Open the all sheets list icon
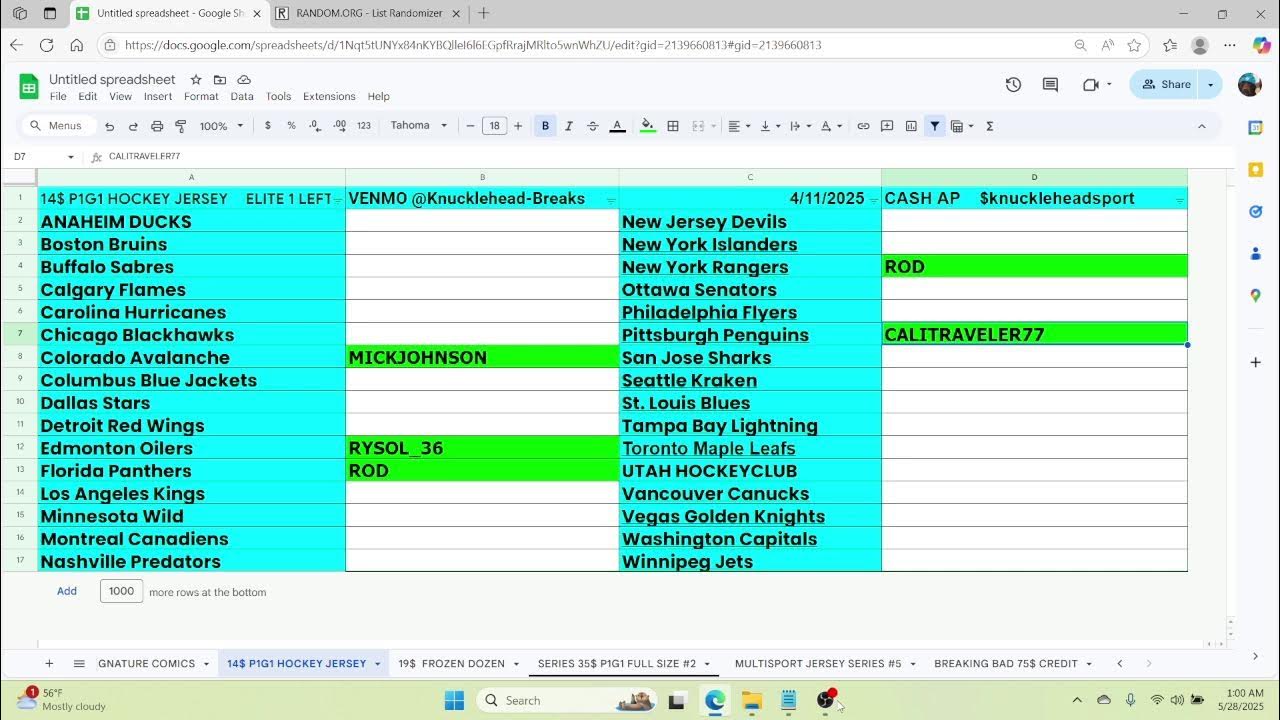 click(x=79, y=664)
